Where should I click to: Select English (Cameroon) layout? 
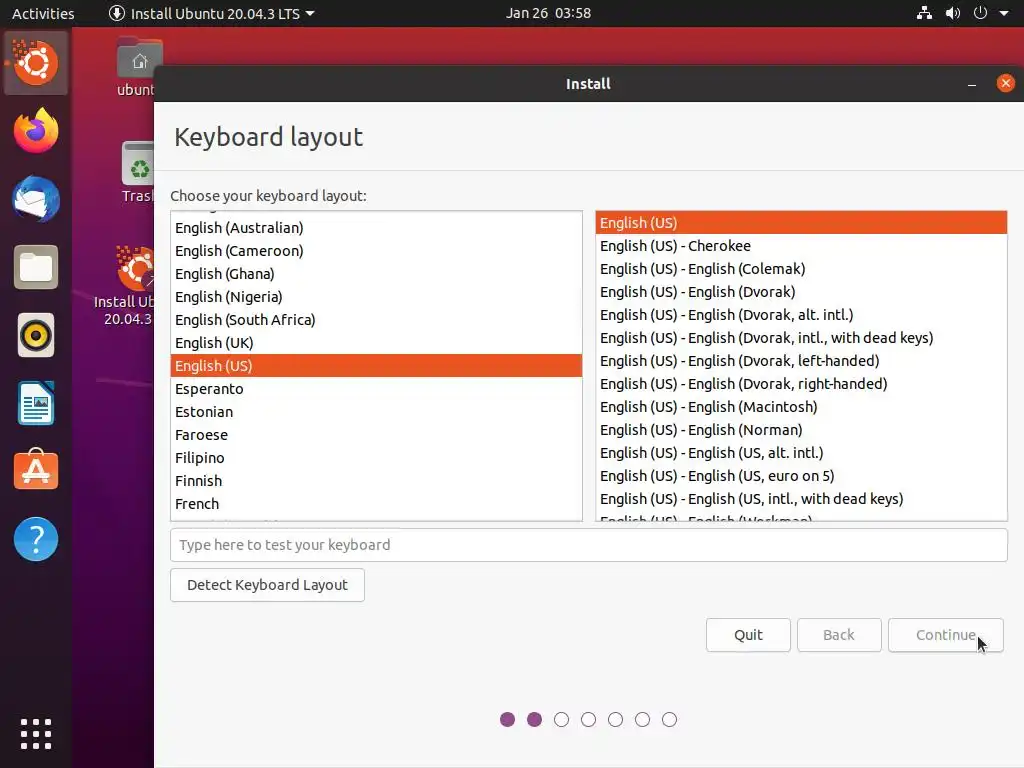[376, 251]
